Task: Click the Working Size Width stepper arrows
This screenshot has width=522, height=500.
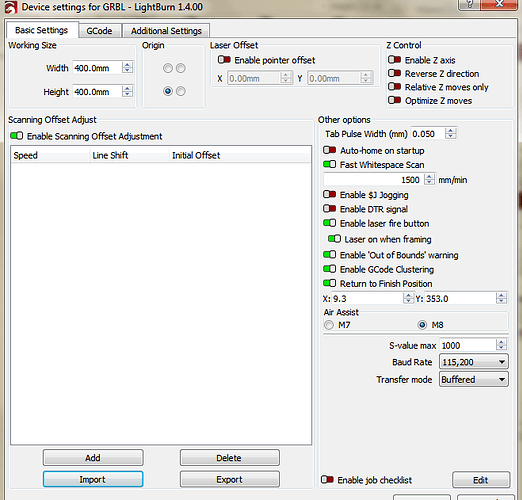Action: pos(127,68)
